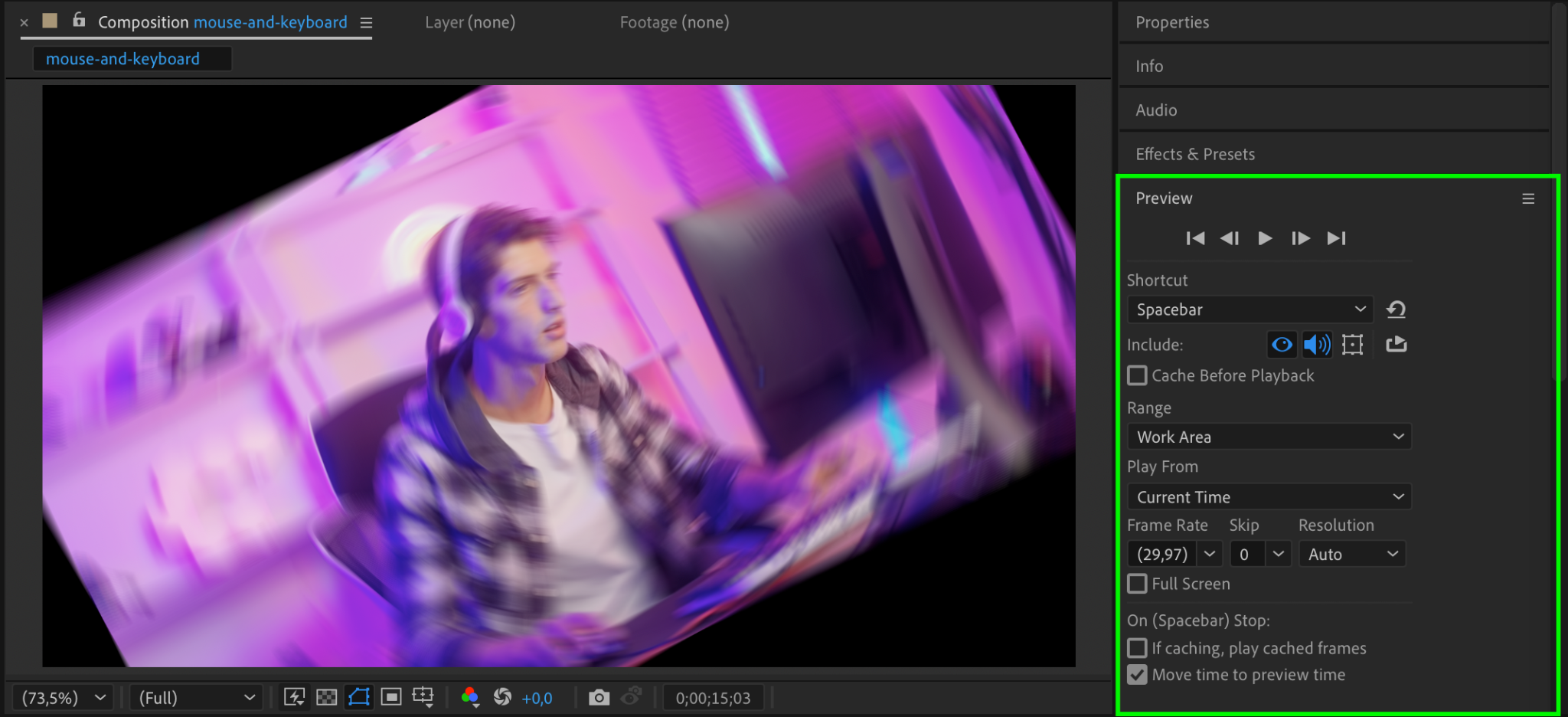The height and width of the screenshot is (717, 1568).
Task: Switch to the Footage (none) tab
Action: pyautogui.click(x=675, y=22)
